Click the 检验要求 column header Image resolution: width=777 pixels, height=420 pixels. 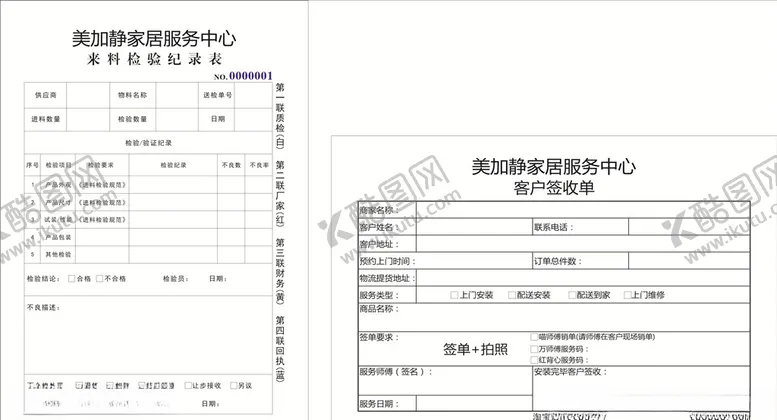pyautogui.click(x=101, y=165)
